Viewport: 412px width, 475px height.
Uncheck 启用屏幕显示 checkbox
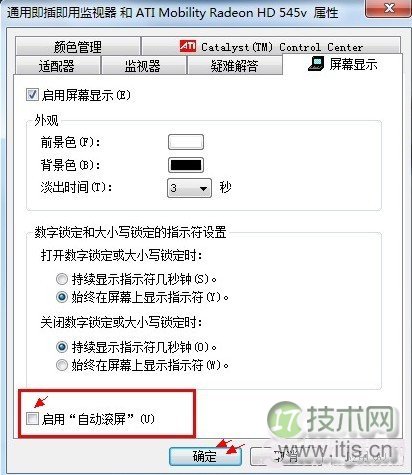(x=32, y=95)
